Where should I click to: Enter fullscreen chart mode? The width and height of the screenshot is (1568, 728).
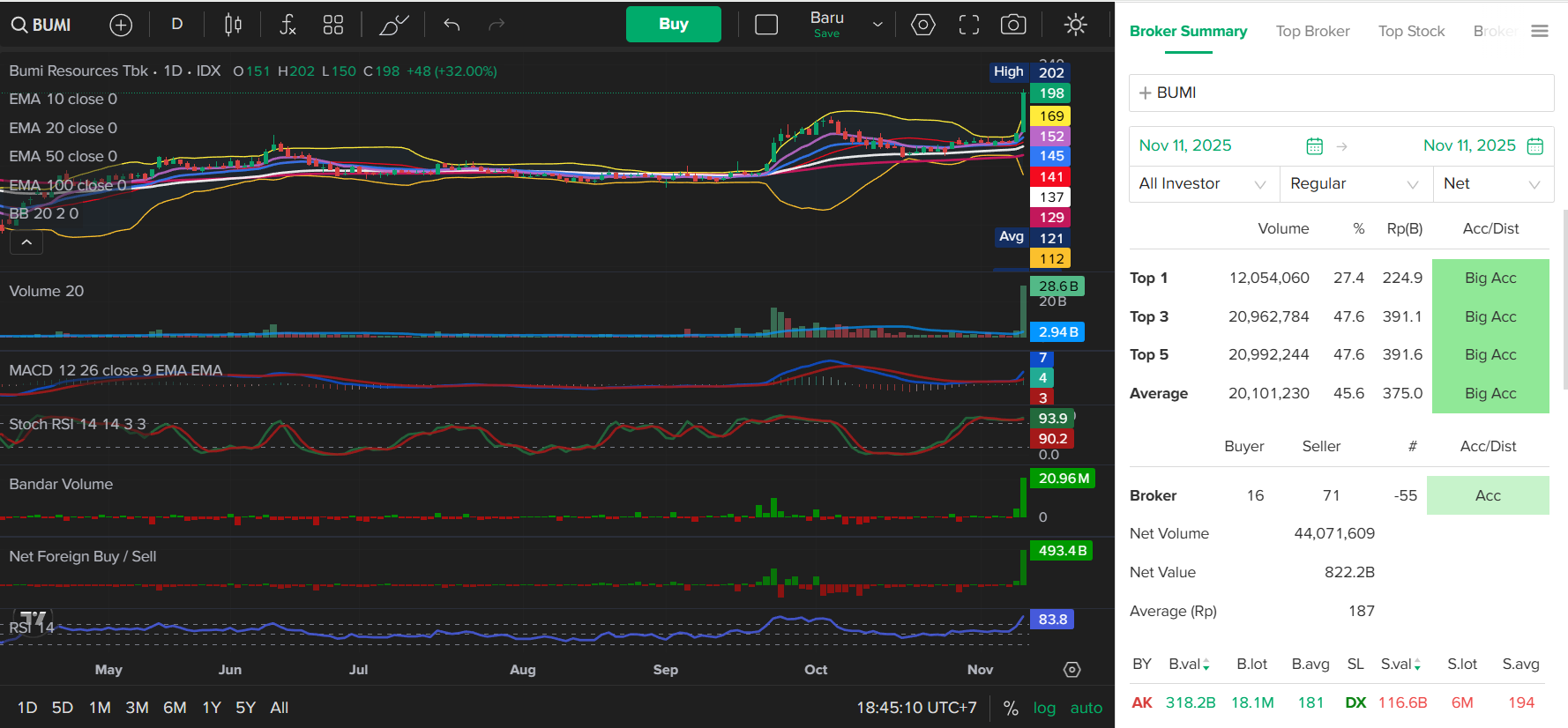968,25
